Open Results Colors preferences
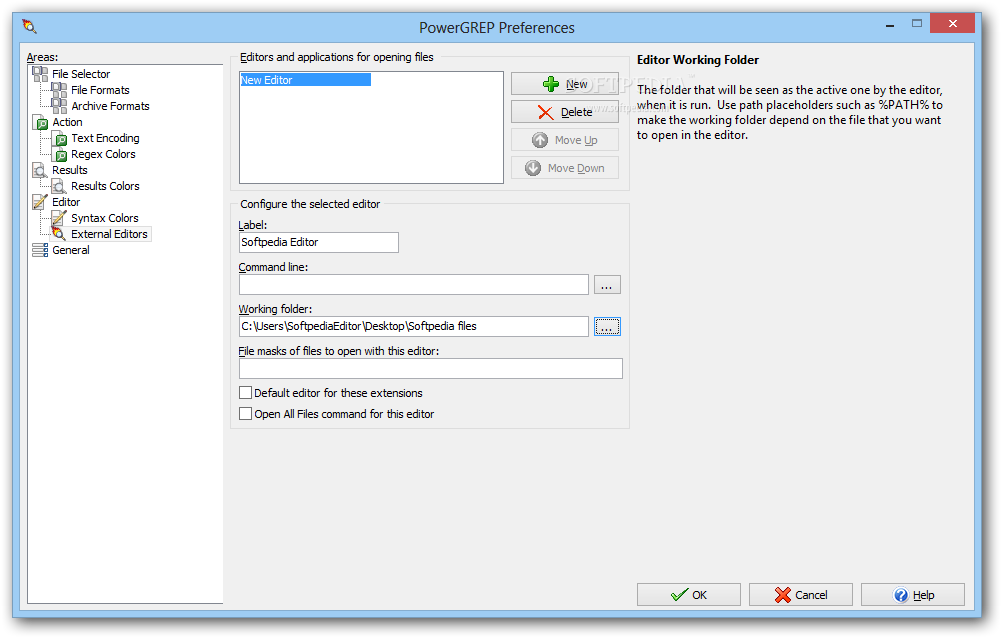 coord(105,185)
